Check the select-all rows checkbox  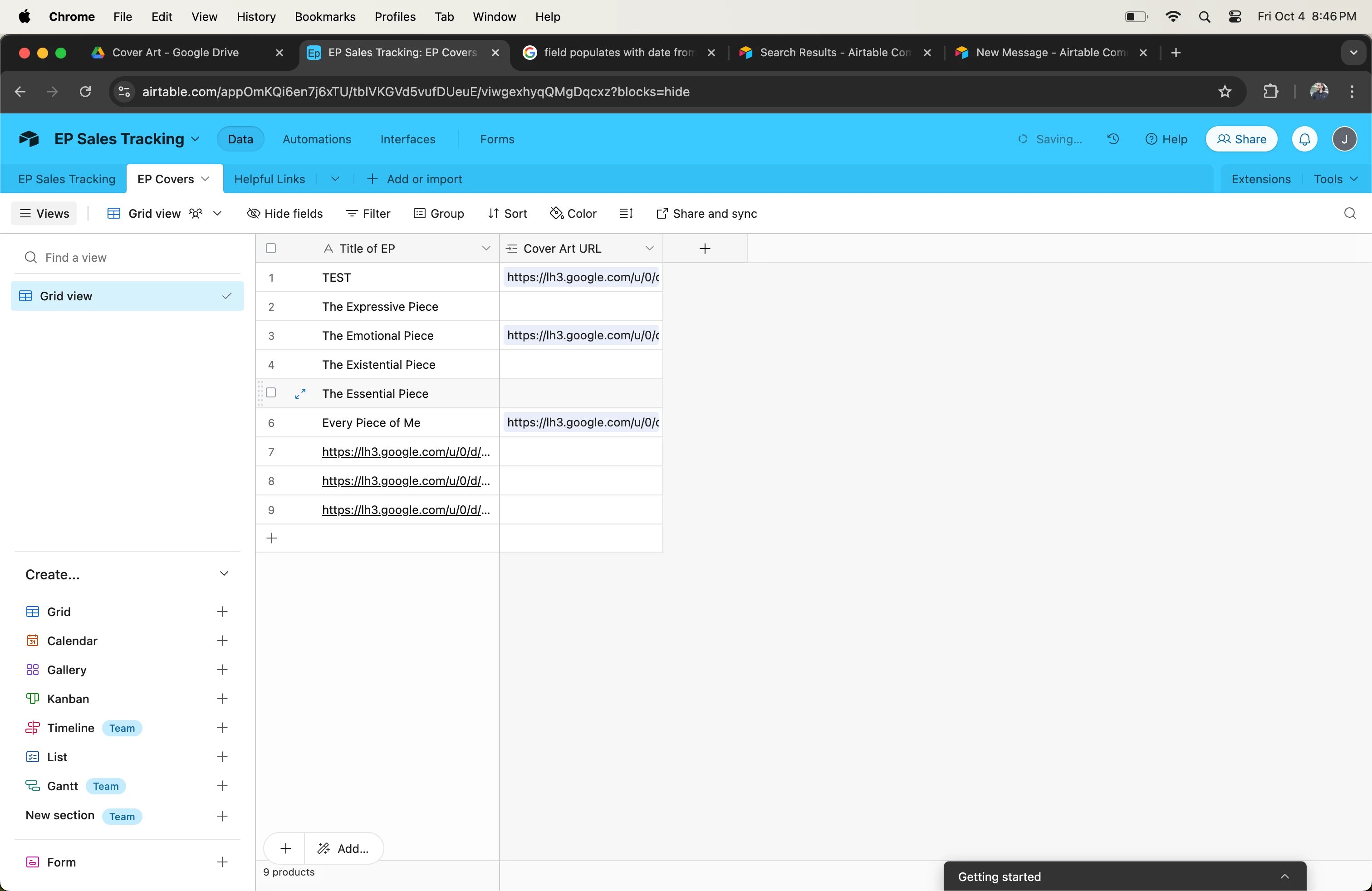click(x=271, y=249)
